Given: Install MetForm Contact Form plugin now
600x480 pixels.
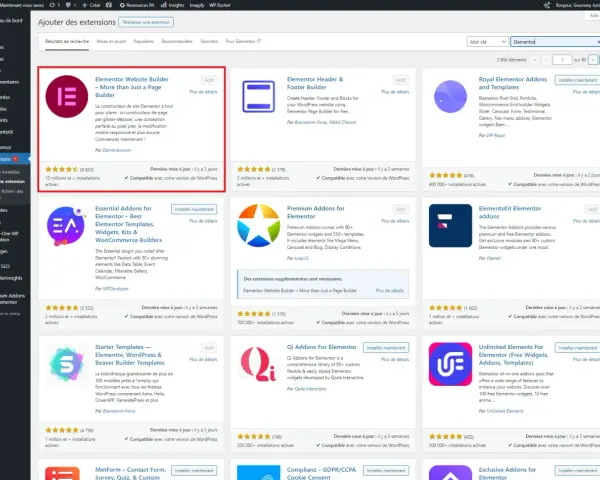Looking at the screenshot, I should click(x=194, y=470).
